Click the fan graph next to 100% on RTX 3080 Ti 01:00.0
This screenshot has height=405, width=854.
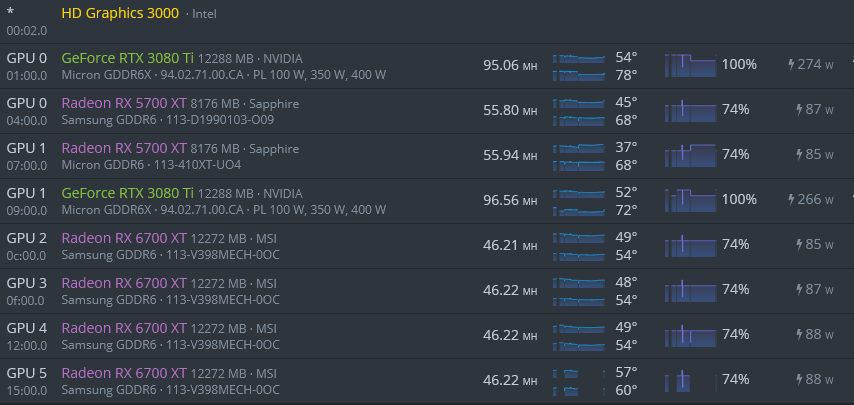coord(691,65)
